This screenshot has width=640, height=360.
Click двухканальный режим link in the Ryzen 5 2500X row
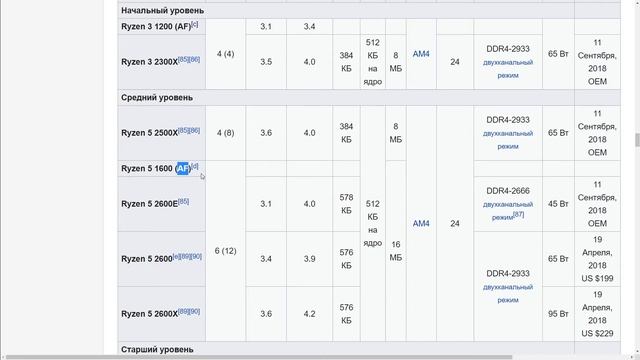coord(508,140)
